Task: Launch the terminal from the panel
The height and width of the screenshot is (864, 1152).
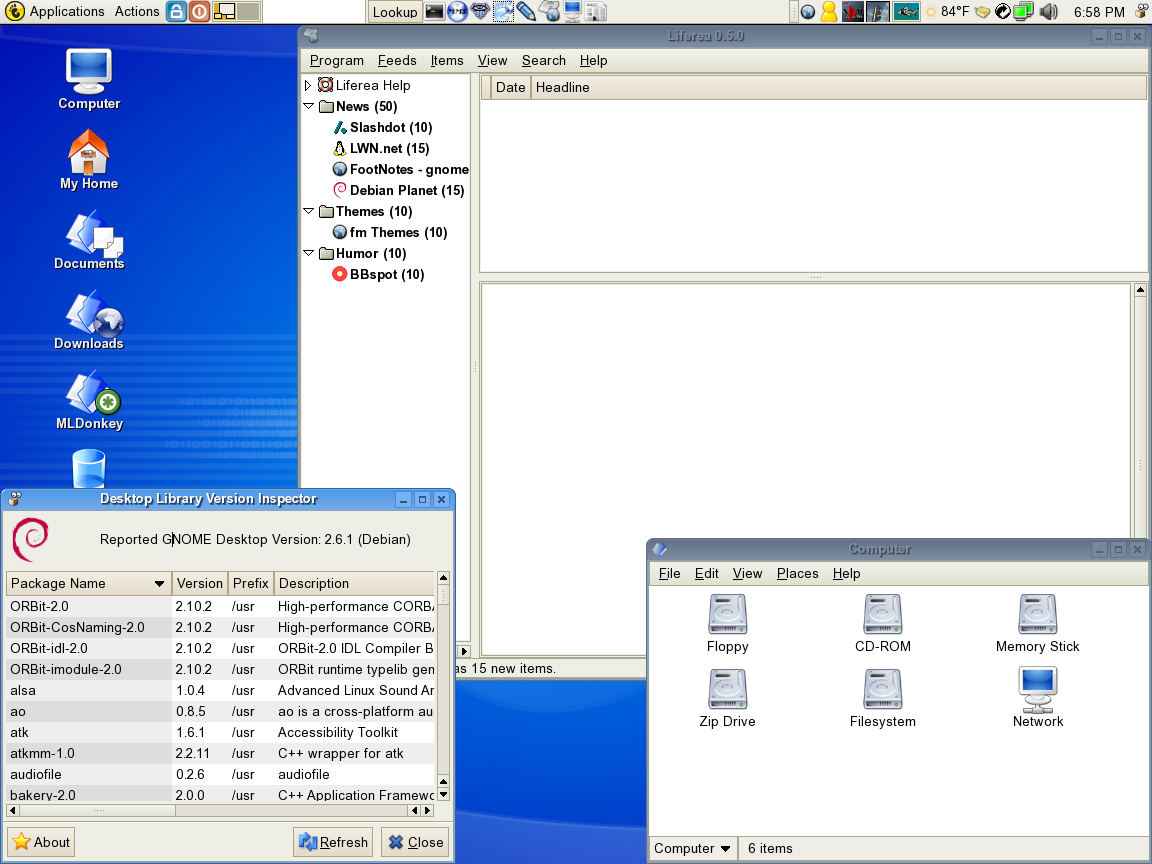Action: pyautogui.click(x=435, y=11)
